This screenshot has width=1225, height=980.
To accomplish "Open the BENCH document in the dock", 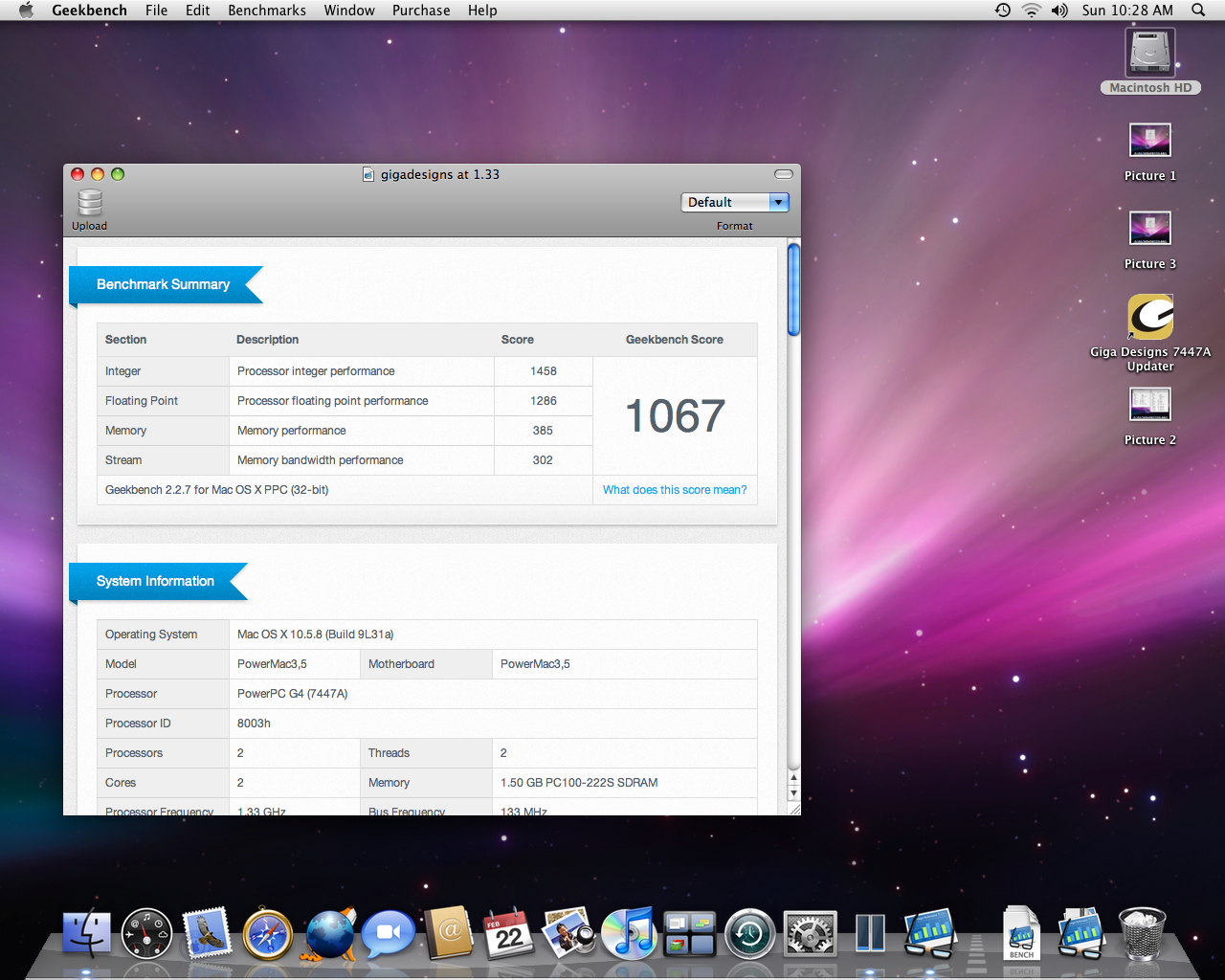I will pos(1021,933).
